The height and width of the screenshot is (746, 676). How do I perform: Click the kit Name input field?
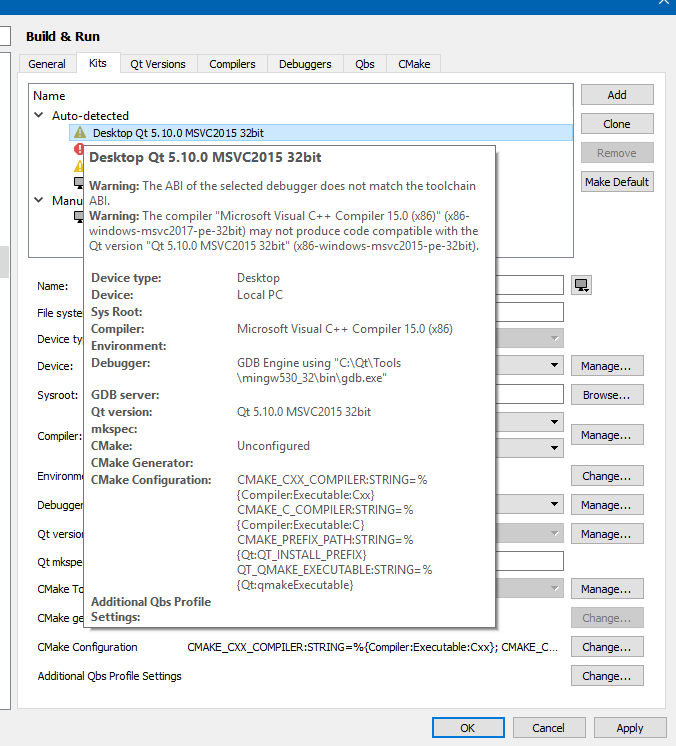pyautogui.click(x=529, y=285)
